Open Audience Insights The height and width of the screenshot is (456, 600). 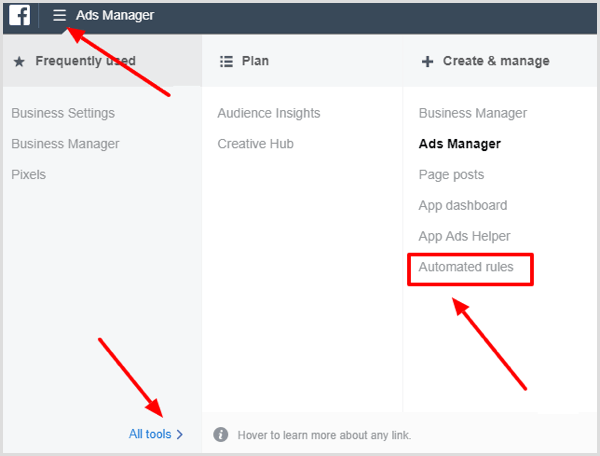(269, 113)
